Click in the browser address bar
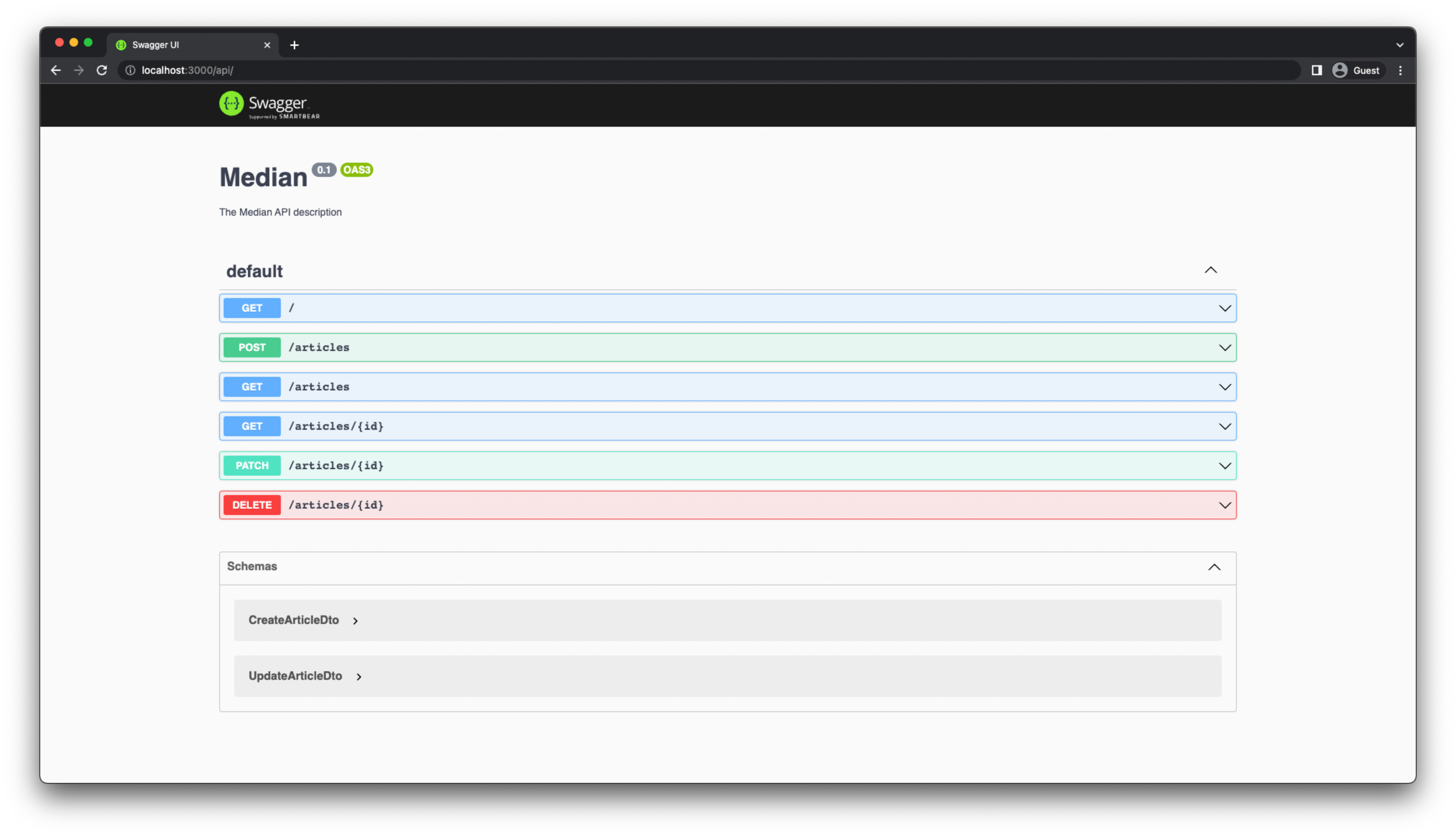 459,70
